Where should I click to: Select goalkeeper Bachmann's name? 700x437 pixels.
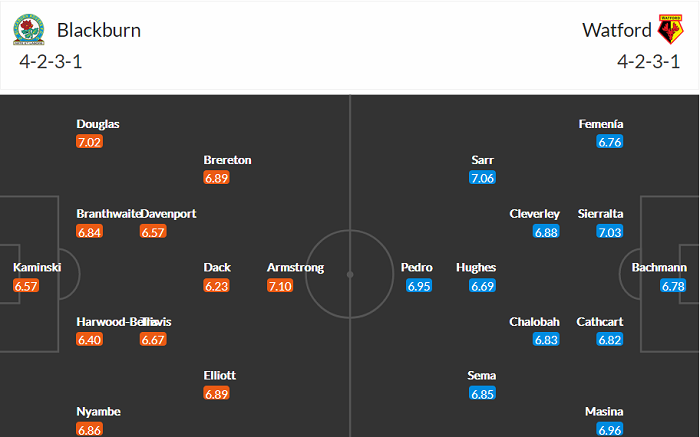click(x=659, y=268)
